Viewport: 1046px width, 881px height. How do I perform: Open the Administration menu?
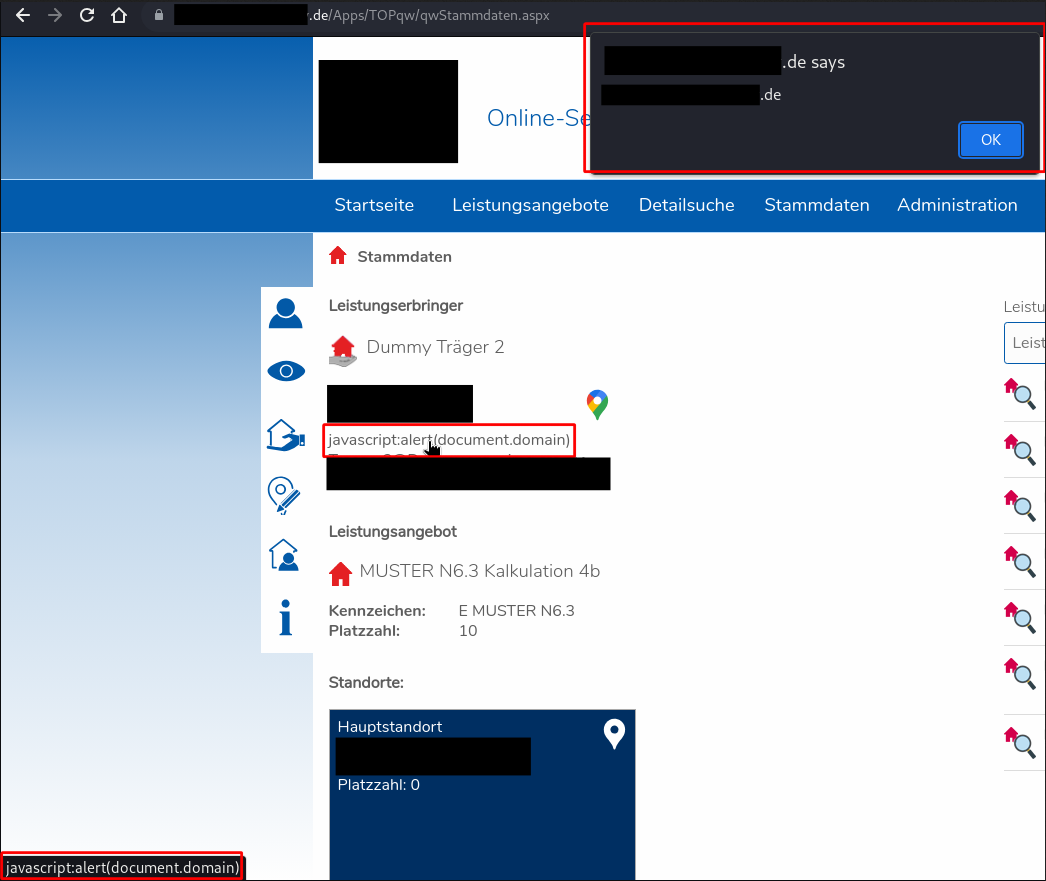[x=957, y=205]
